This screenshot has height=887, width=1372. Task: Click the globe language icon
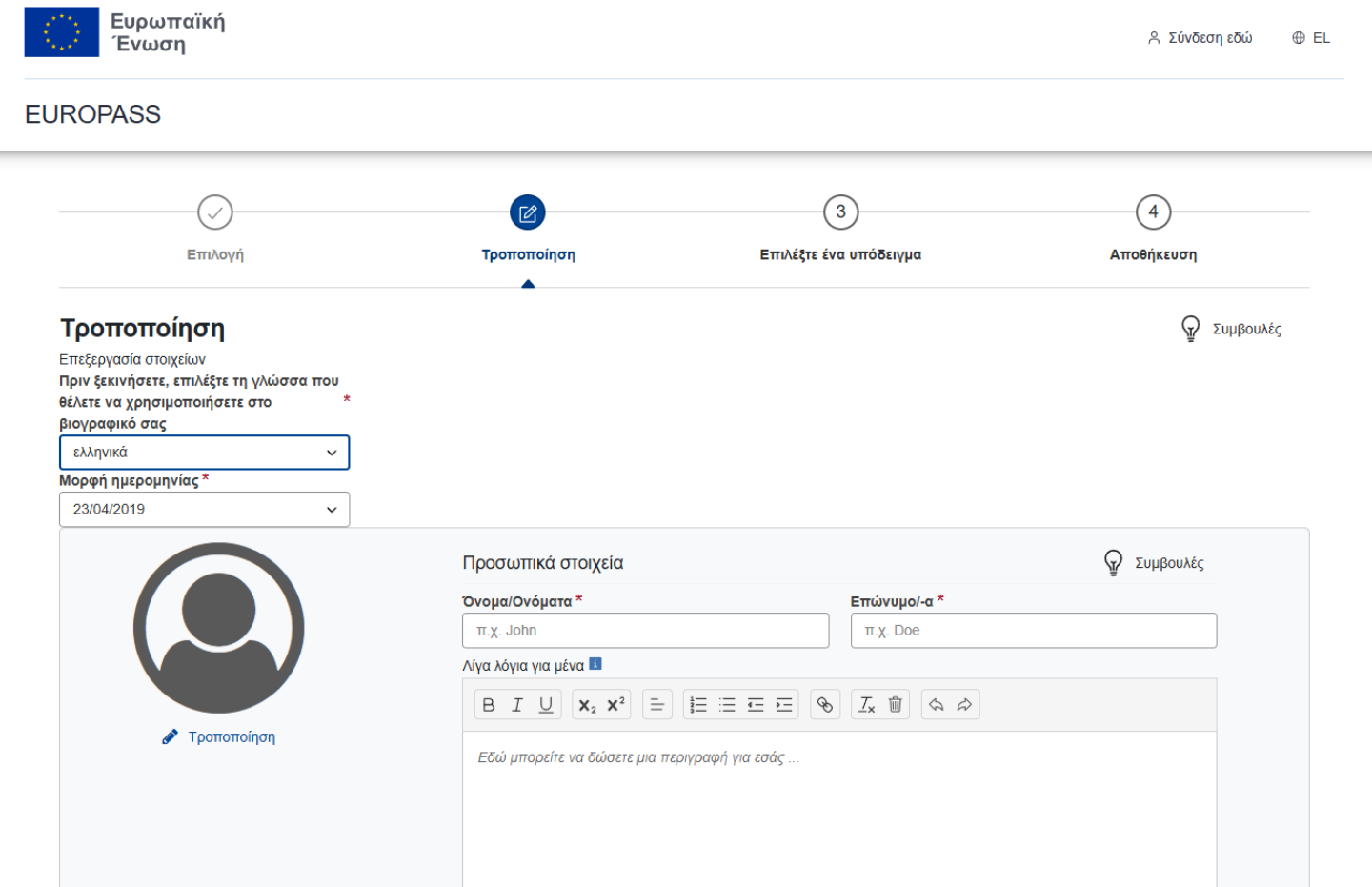point(1299,38)
